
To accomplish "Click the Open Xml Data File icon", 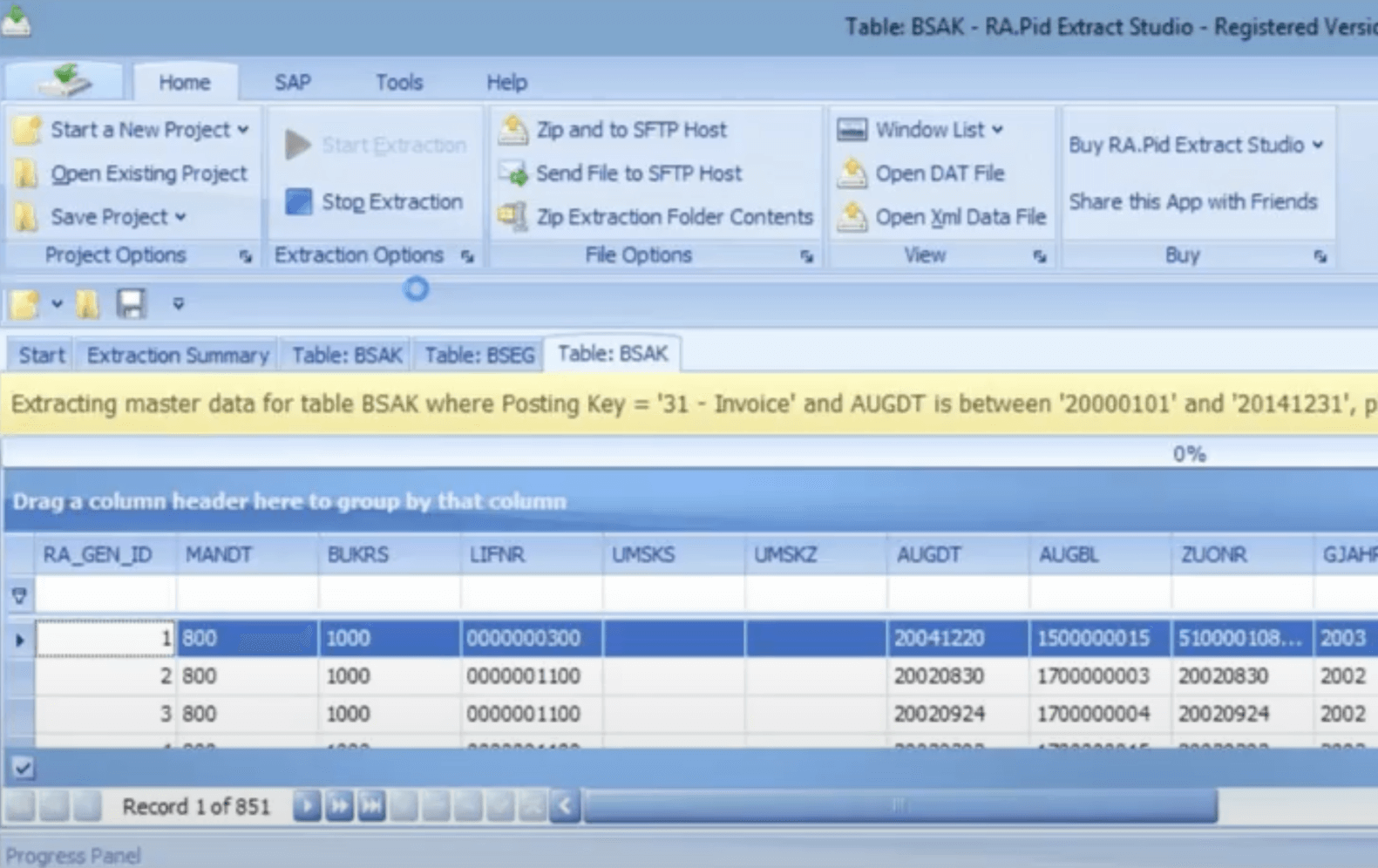I will pos(852,216).
